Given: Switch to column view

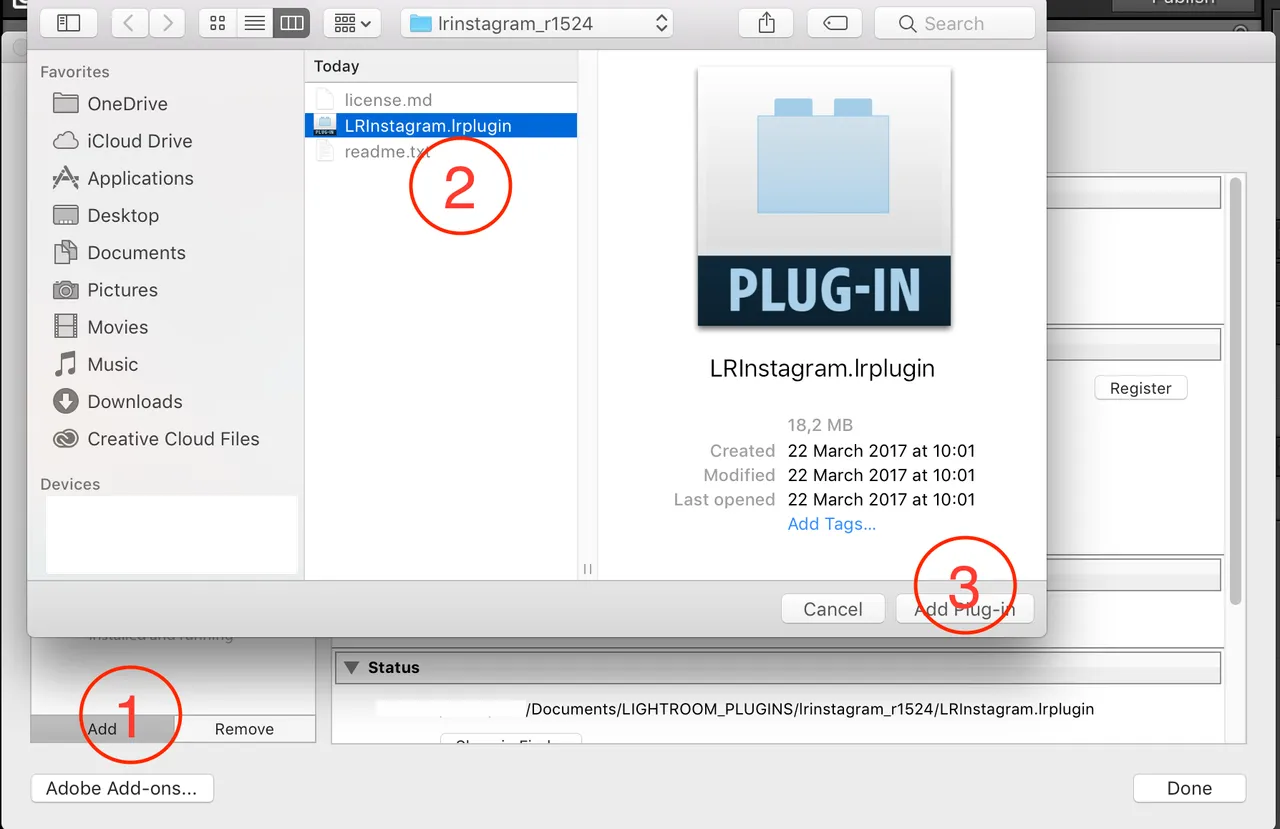Looking at the screenshot, I should pos(291,23).
